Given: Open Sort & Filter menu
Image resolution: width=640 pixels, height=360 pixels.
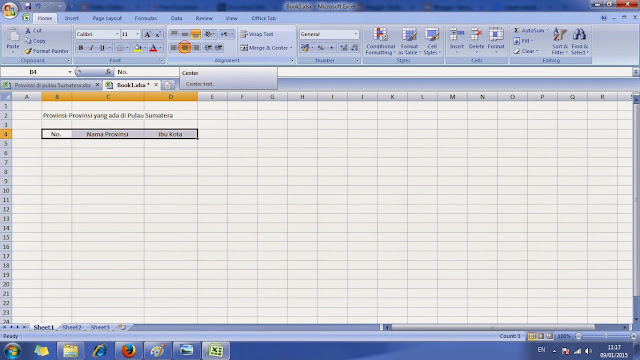Looking at the screenshot, I should pyautogui.click(x=560, y=41).
